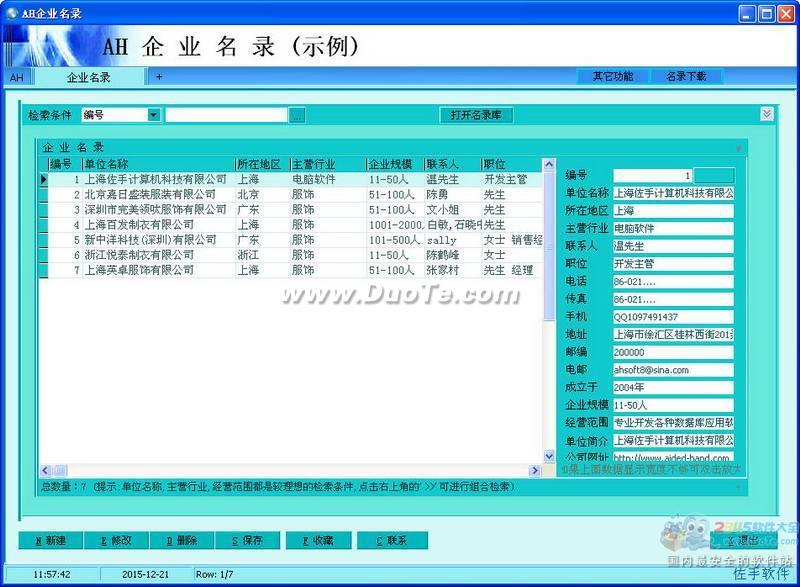Screen dimensions: 800x587
Task: Click the 保存 button
Action: tap(247, 540)
